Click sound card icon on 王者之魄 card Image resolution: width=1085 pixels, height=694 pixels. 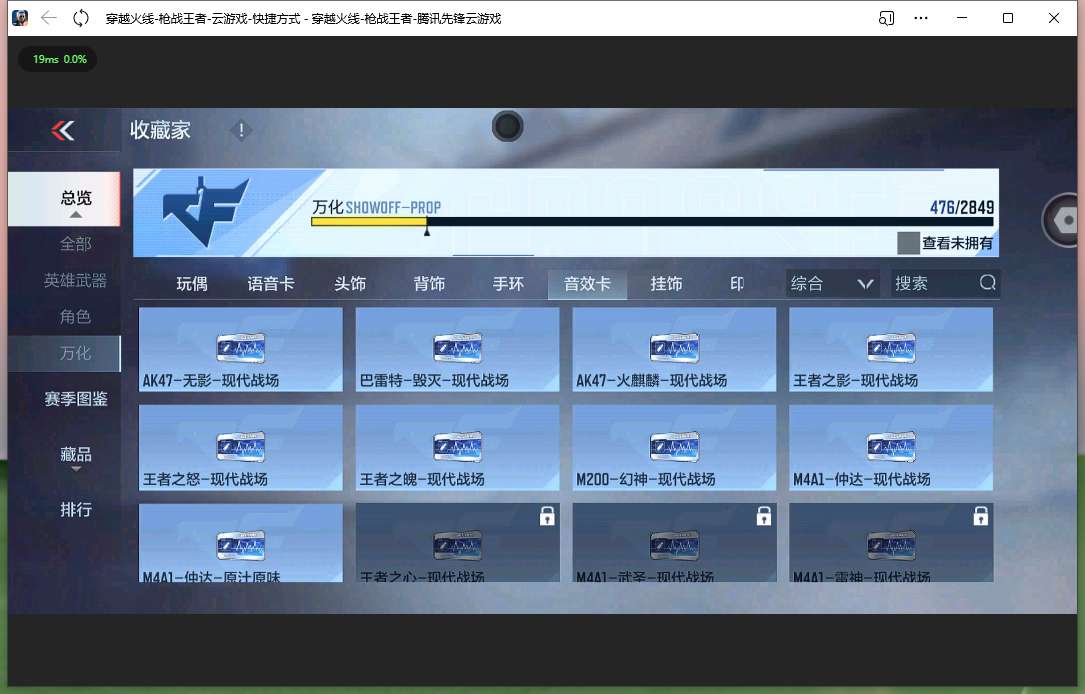pyautogui.click(x=457, y=447)
